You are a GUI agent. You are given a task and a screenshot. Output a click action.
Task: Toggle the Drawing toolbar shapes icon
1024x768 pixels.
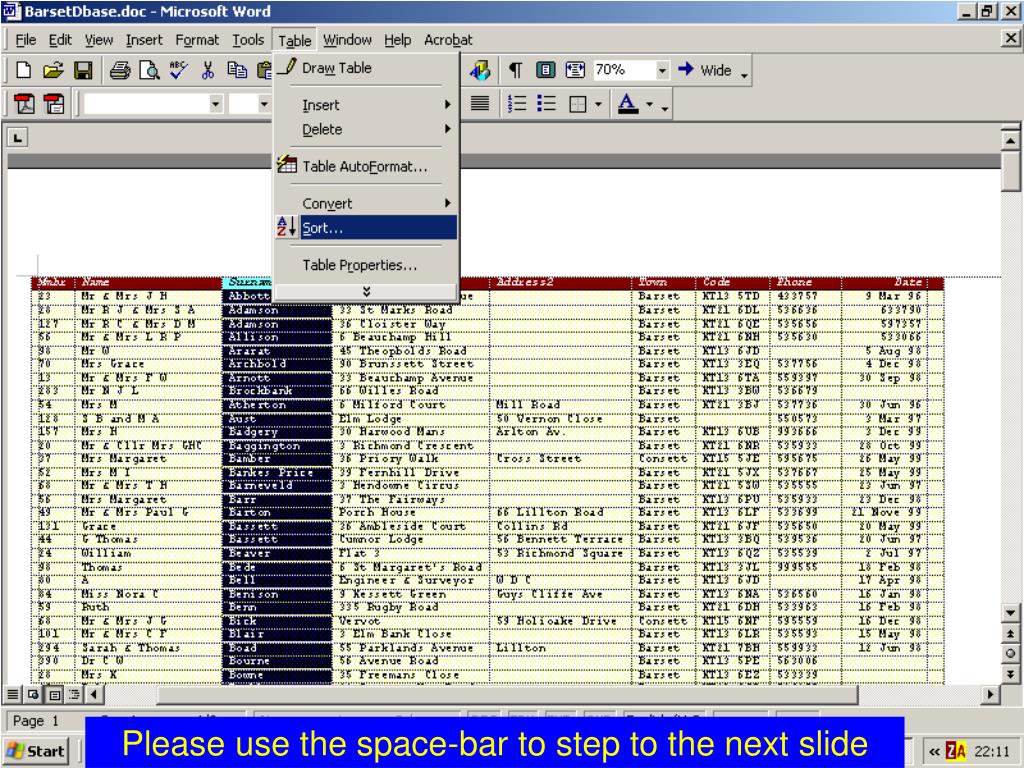pos(480,70)
